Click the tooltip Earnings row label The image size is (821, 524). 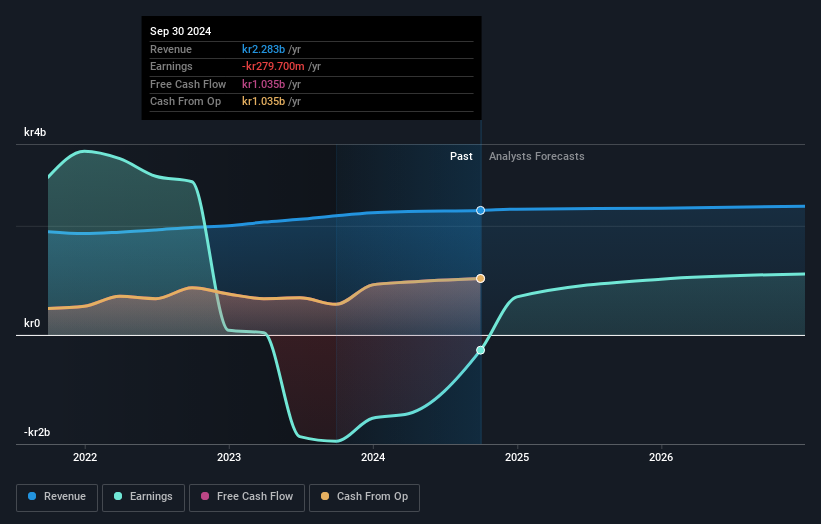coord(171,66)
